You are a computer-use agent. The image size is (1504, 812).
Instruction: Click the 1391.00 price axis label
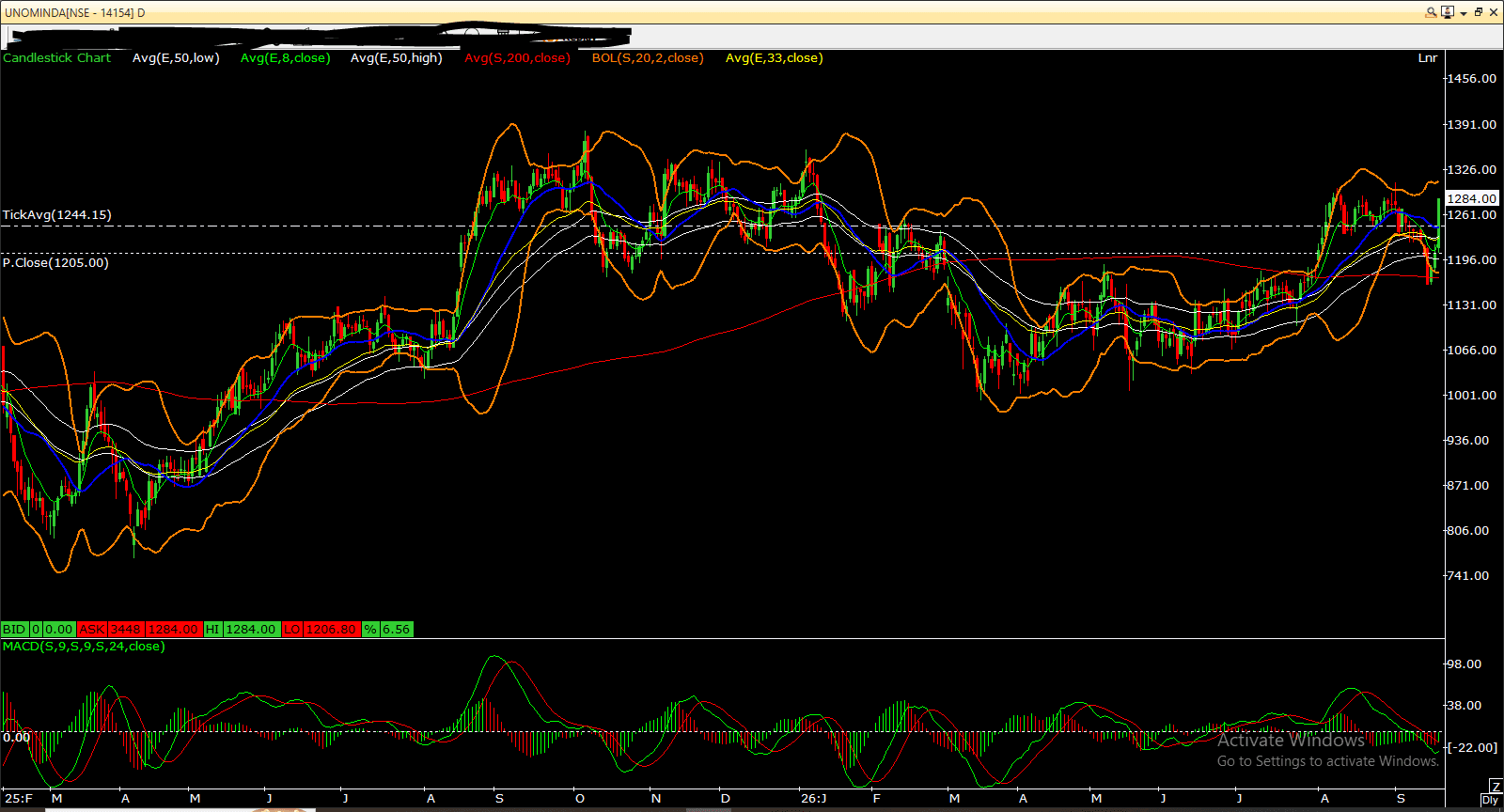(x=1472, y=125)
